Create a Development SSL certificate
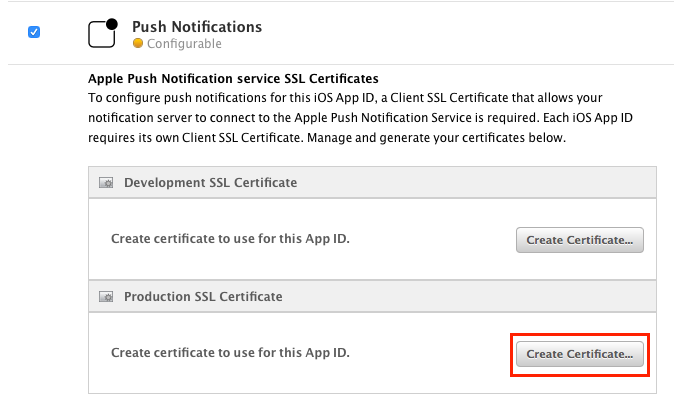This screenshot has height=406, width=674. click(x=580, y=240)
